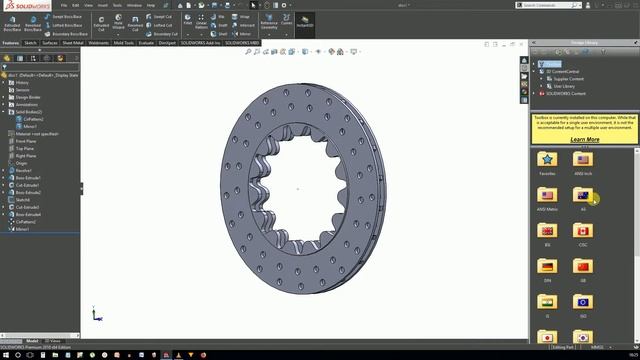Select the Fillet tool
Viewport: 640px width, 360px height.
pos(187,20)
